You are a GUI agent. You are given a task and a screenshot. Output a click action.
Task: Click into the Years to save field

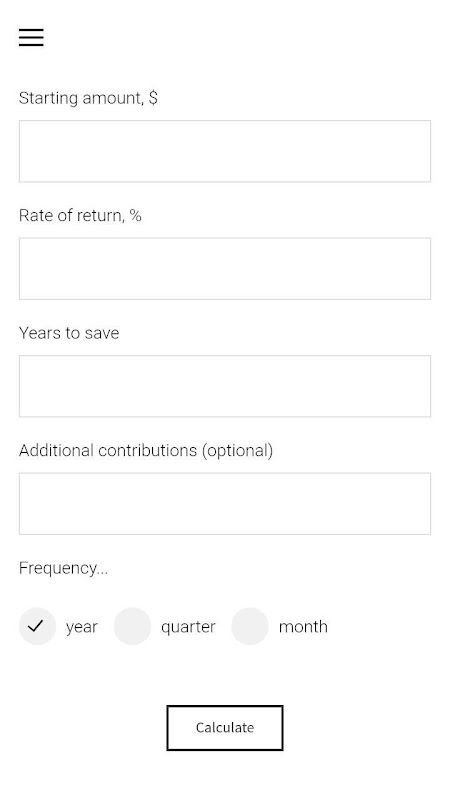pyautogui.click(x=225, y=386)
